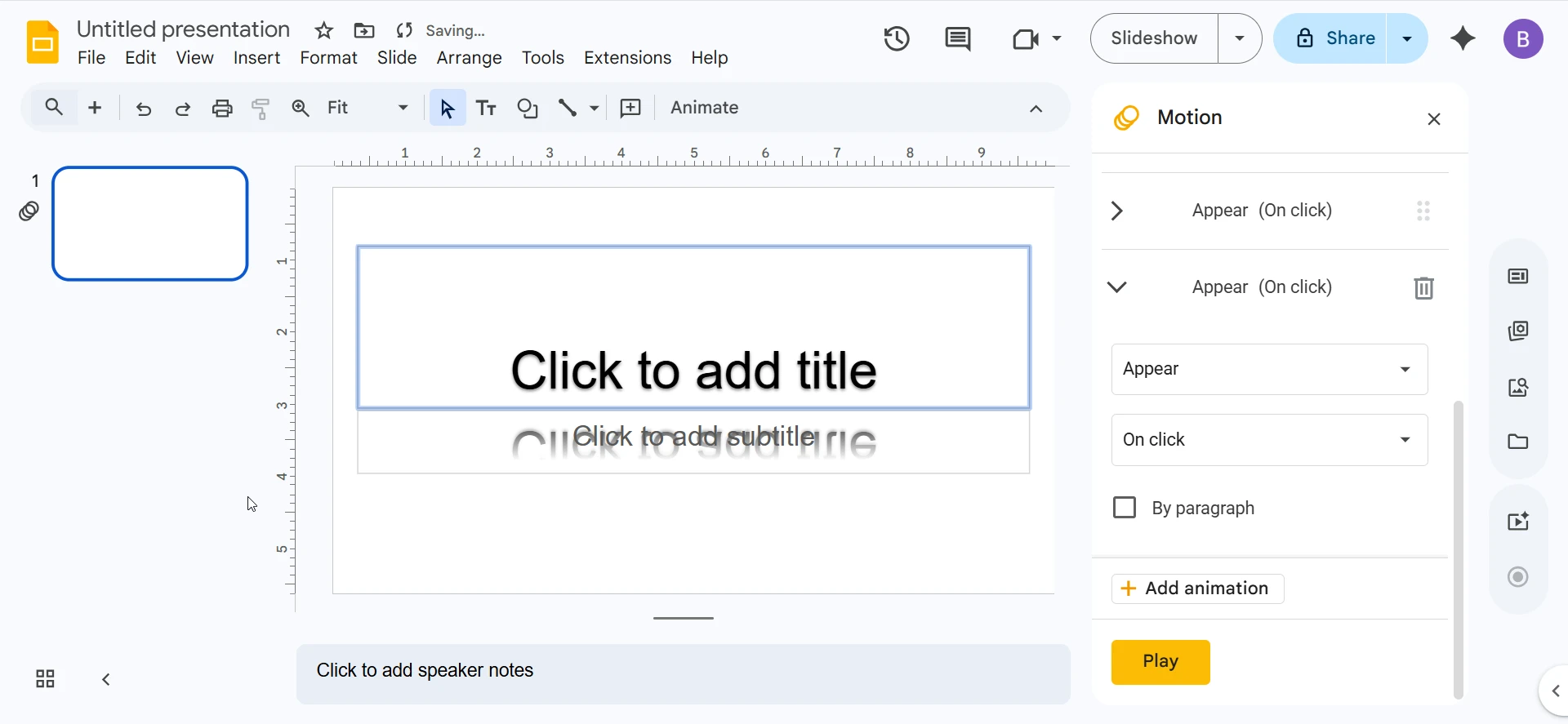The image size is (1568, 724).
Task: Star the Untitled presentation
Action: point(324,31)
